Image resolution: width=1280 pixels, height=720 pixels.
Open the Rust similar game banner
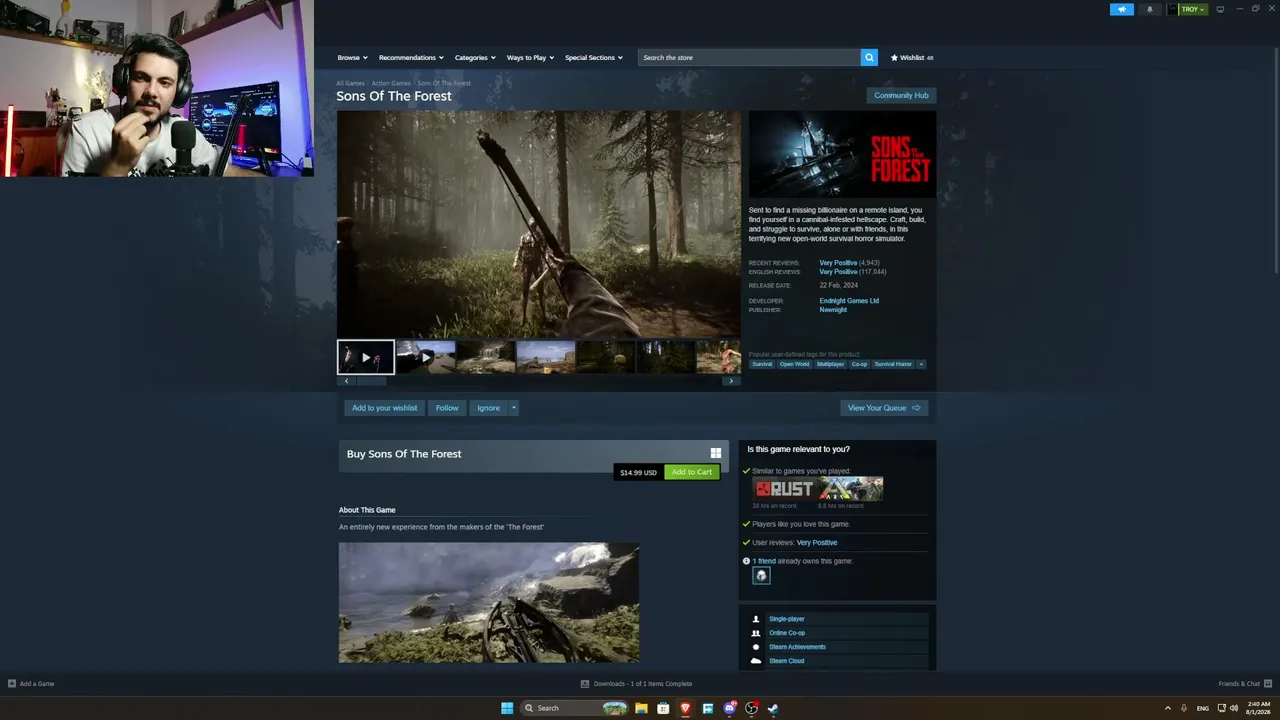(x=785, y=489)
